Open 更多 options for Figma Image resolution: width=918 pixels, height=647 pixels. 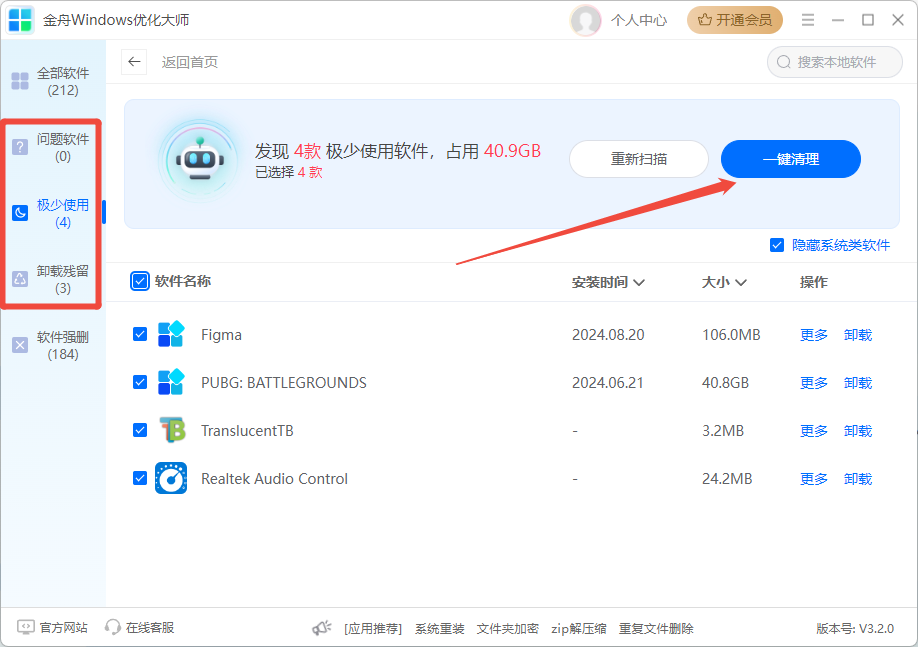[814, 335]
